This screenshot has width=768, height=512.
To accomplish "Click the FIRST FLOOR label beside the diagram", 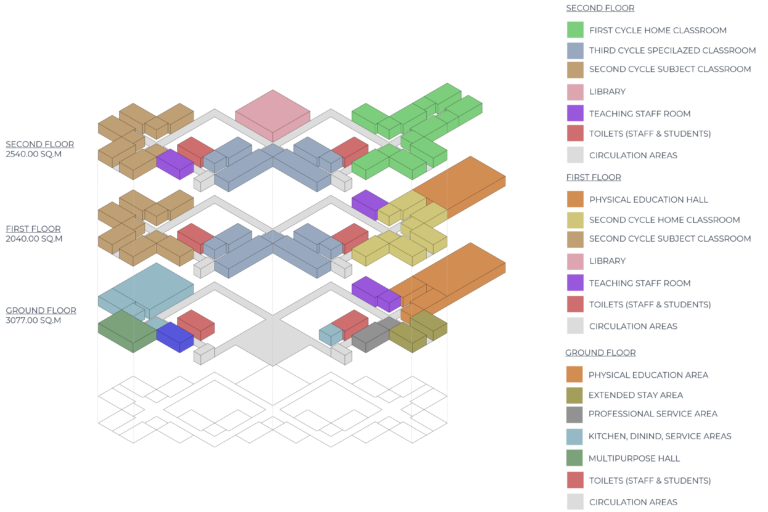I will pyautogui.click(x=33, y=229).
